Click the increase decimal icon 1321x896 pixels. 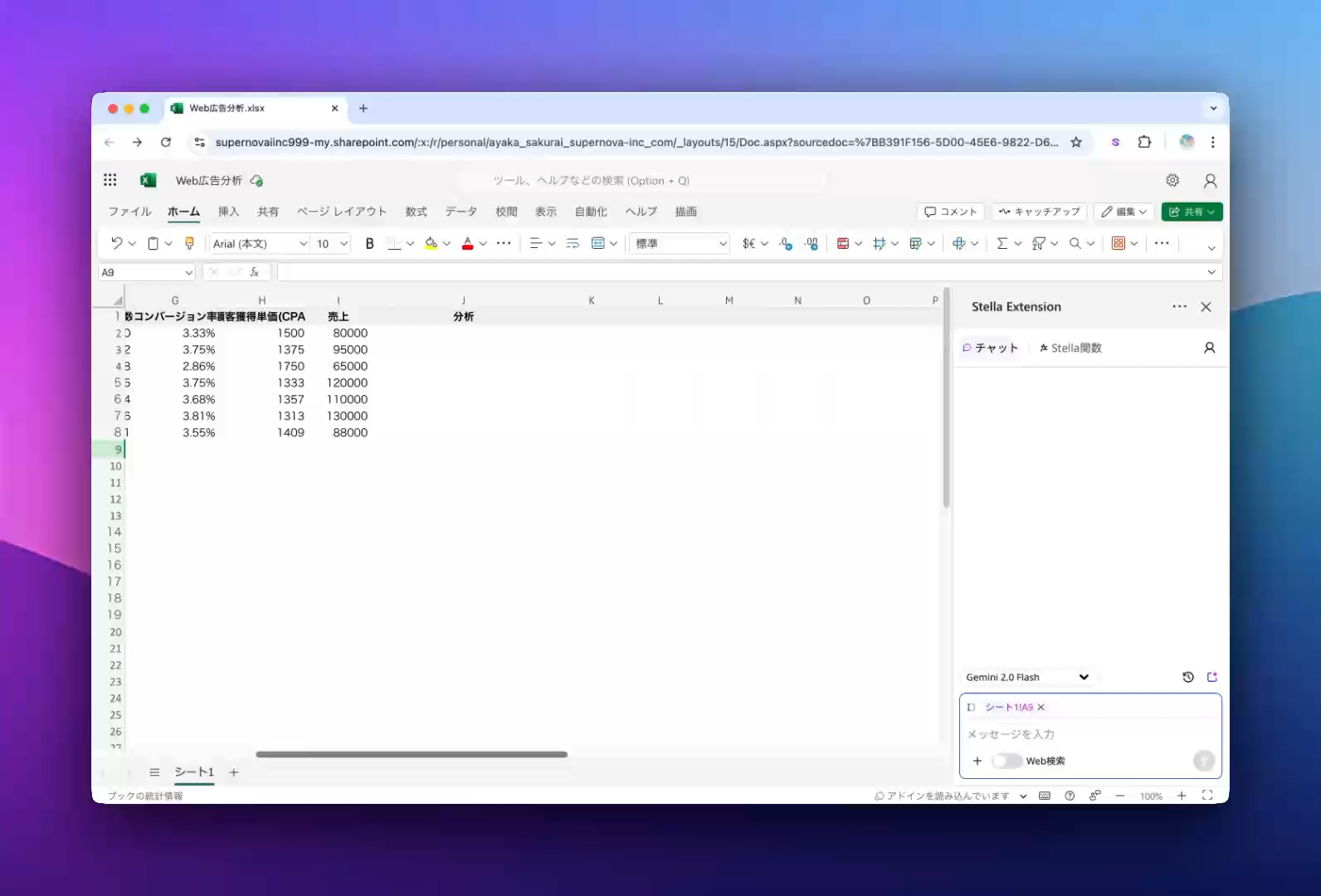(812, 243)
